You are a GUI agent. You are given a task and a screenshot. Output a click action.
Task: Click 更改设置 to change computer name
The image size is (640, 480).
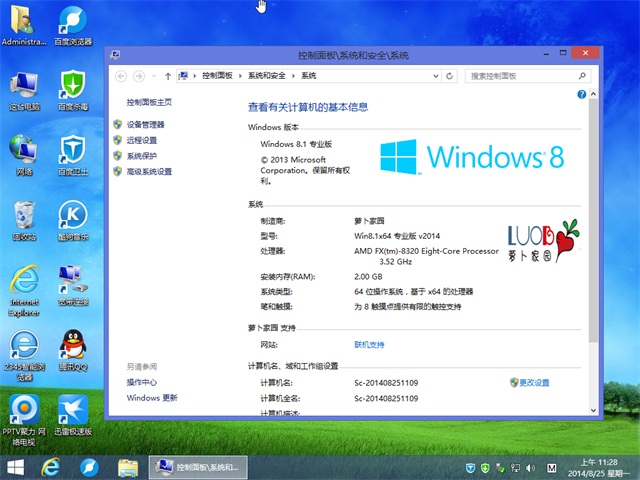534,383
